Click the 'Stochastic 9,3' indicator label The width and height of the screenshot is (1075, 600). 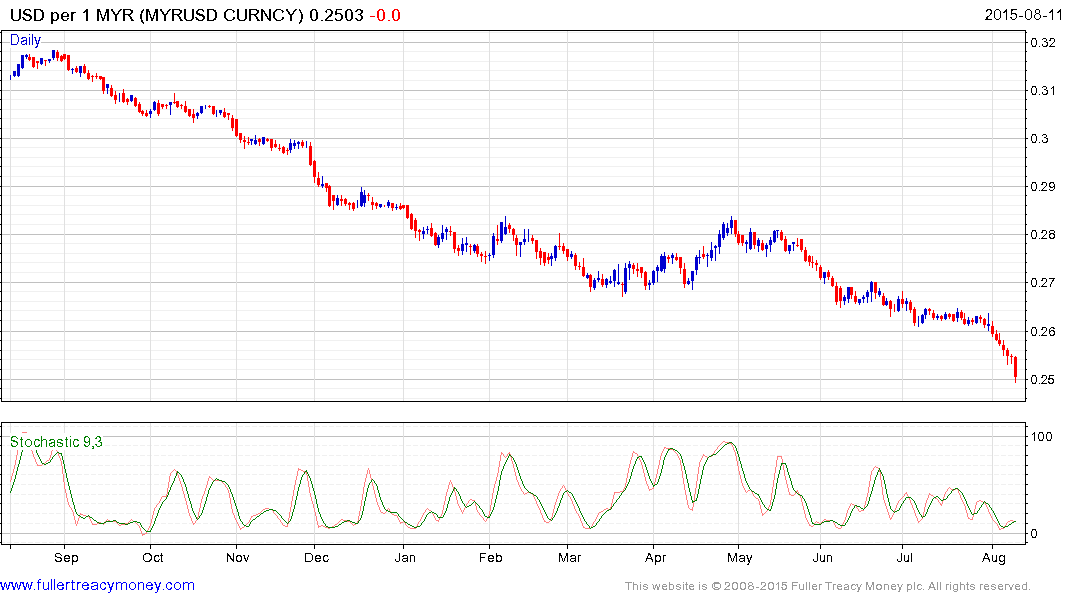[x=56, y=442]
